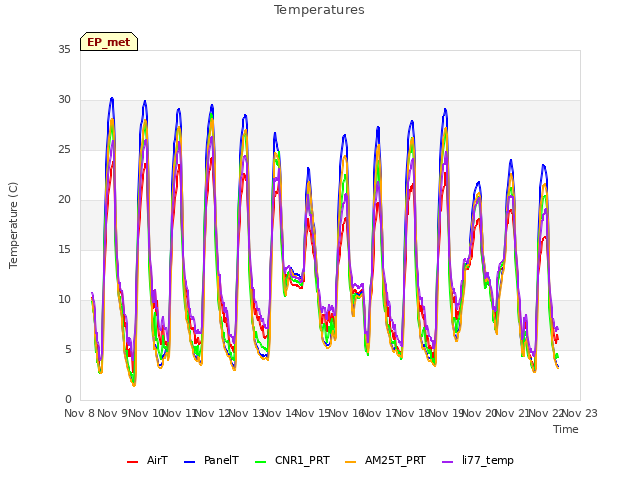
Task: Click the 30 y-axis tick label
Action: pos(64,99)
